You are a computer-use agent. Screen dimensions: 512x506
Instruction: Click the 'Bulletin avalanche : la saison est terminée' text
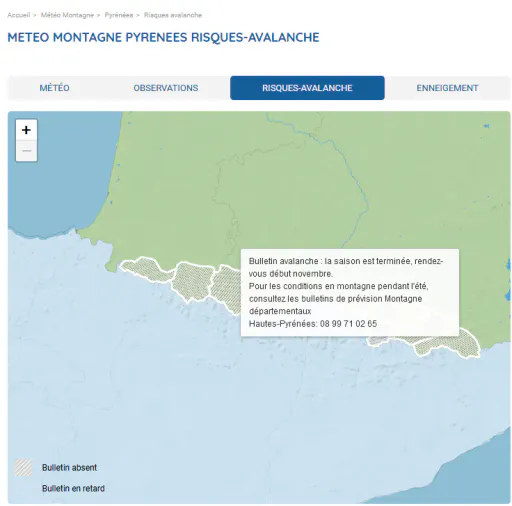coord(329,261)
